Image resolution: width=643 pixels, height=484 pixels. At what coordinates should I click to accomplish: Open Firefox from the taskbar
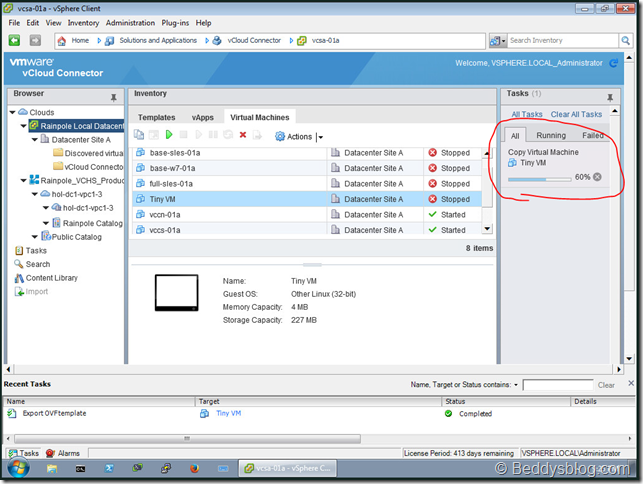[194, 468]
